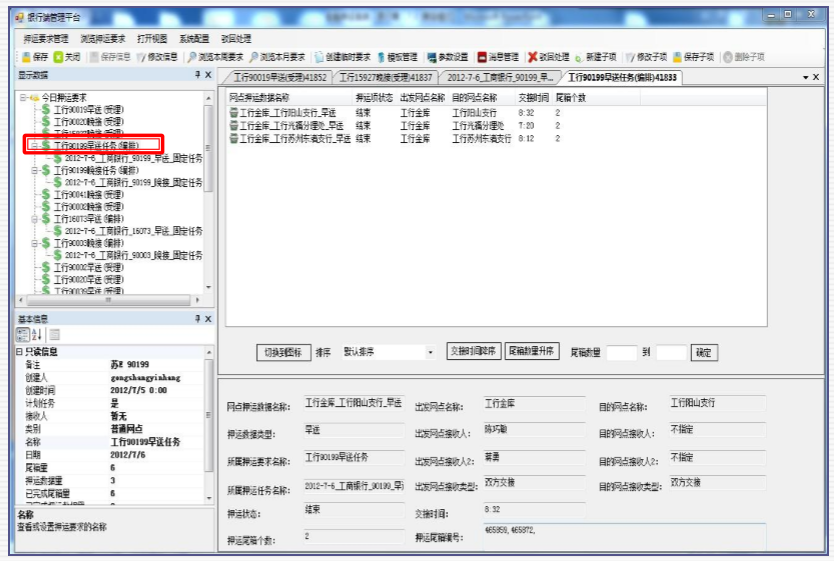
Task: Sort property grid alphabetically (A-Z icon)
Action: pos(36,334)
